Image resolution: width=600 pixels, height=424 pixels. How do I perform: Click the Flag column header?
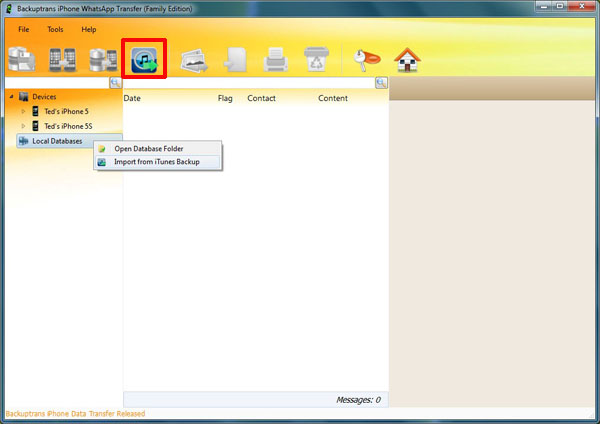point(225,98)
